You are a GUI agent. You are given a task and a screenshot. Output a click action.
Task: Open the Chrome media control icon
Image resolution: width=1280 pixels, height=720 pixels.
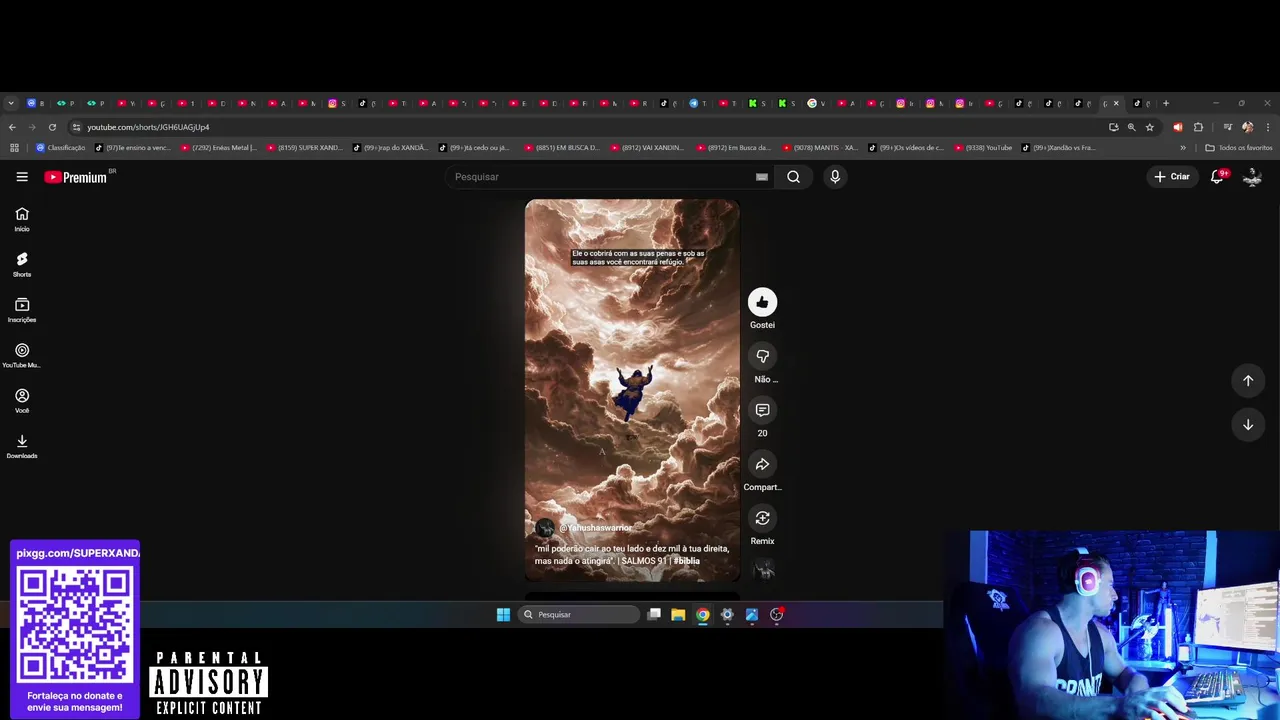(1228, 127)
